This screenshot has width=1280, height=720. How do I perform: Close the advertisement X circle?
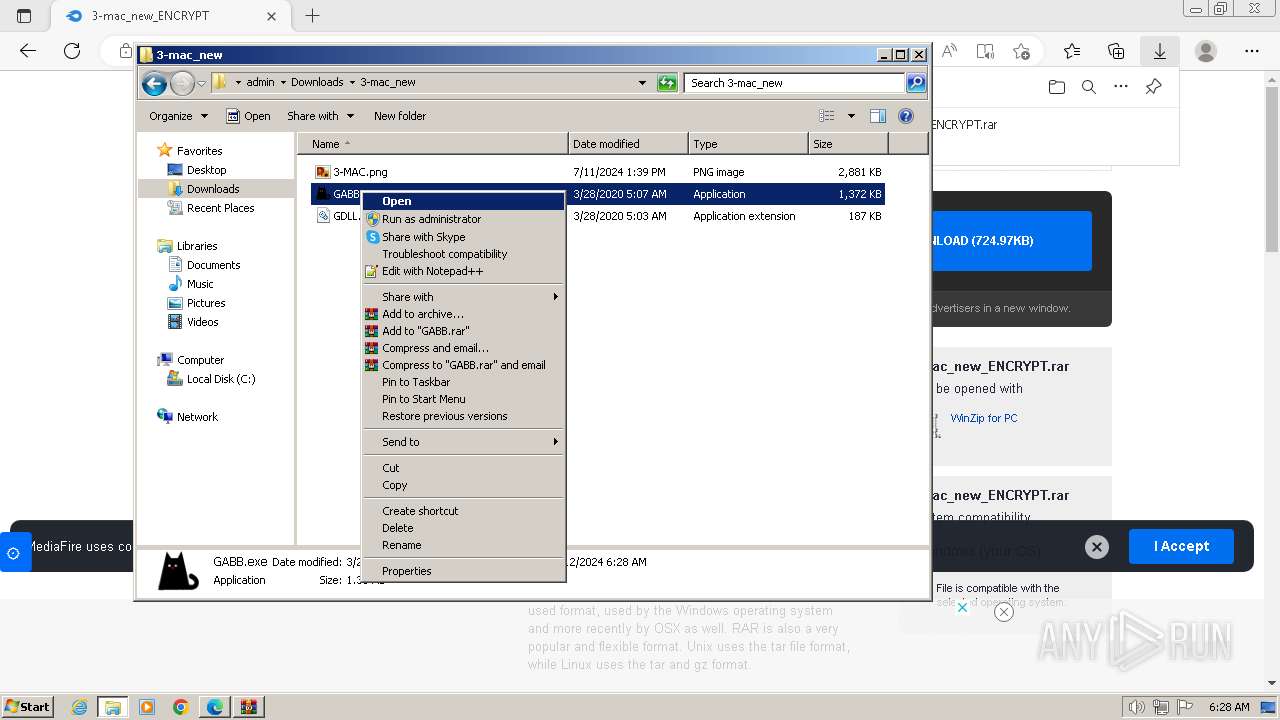(1004, 611)
